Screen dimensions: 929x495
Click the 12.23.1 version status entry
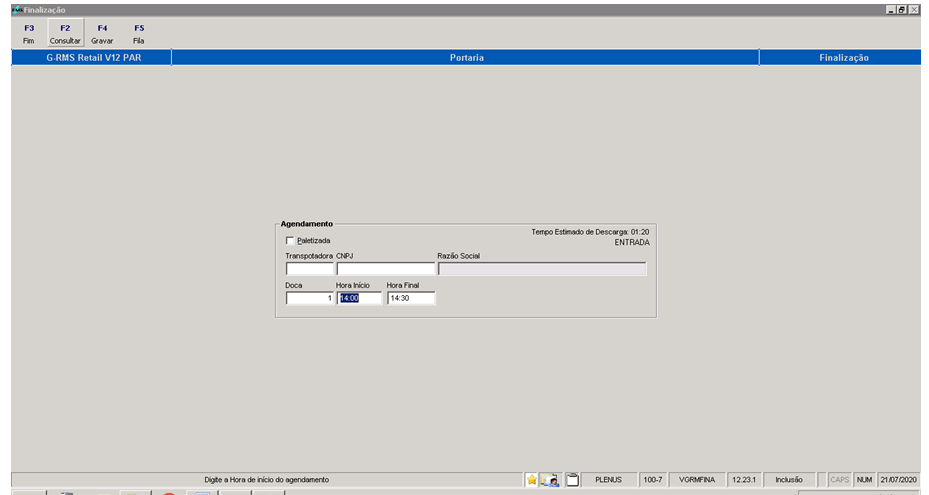tap(744, 480)
